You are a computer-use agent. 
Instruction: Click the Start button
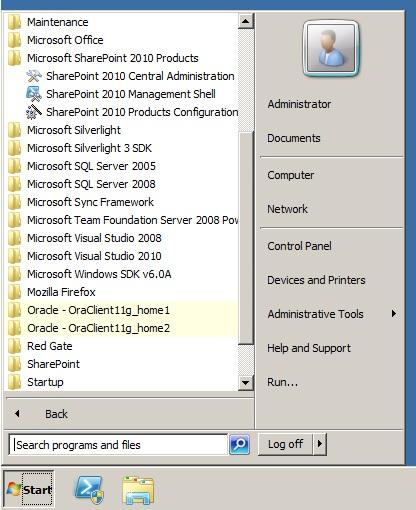pos(28,489)
